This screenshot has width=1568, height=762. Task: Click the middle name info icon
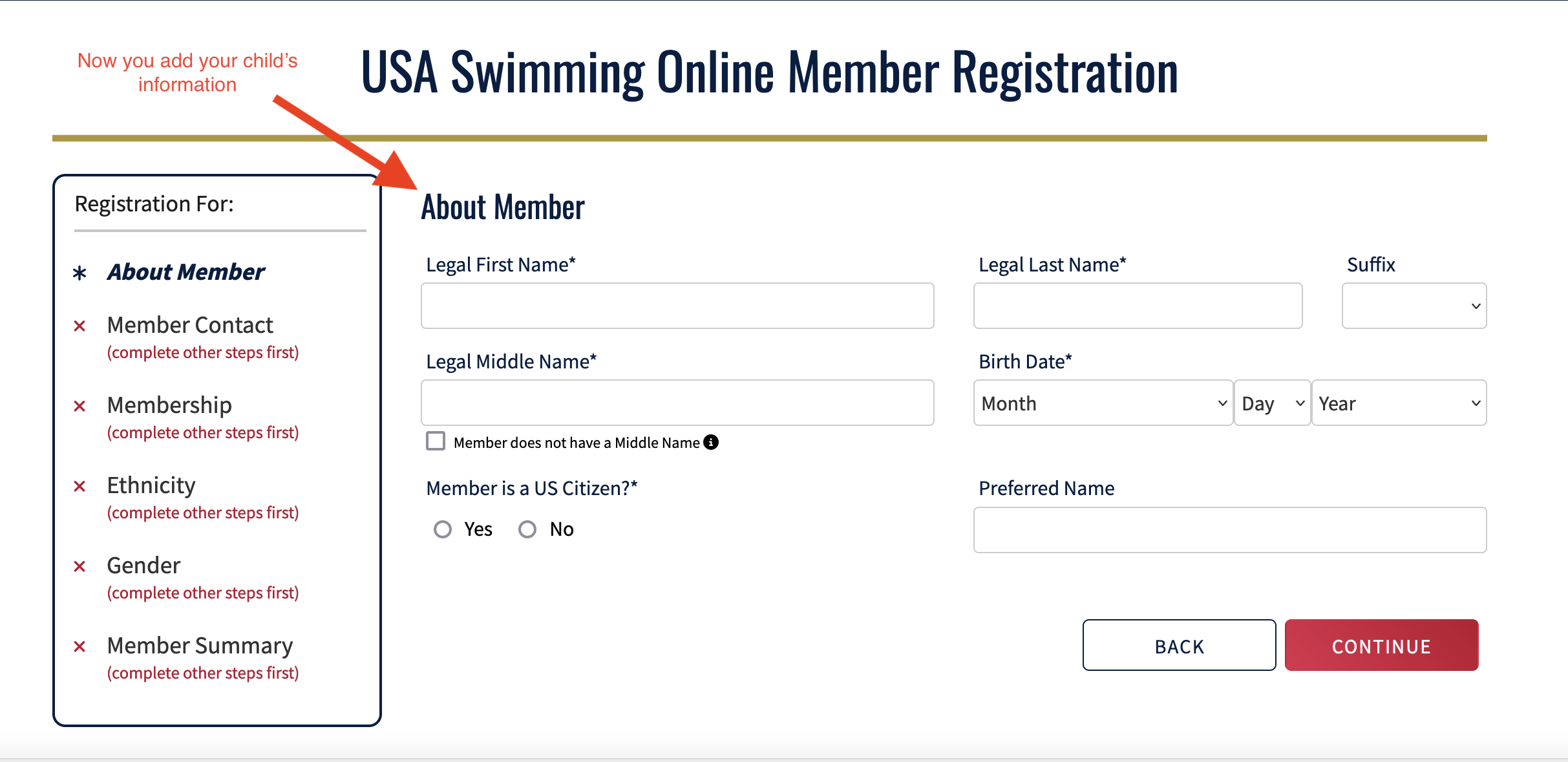pyautogui.click(x=711, y=442)
